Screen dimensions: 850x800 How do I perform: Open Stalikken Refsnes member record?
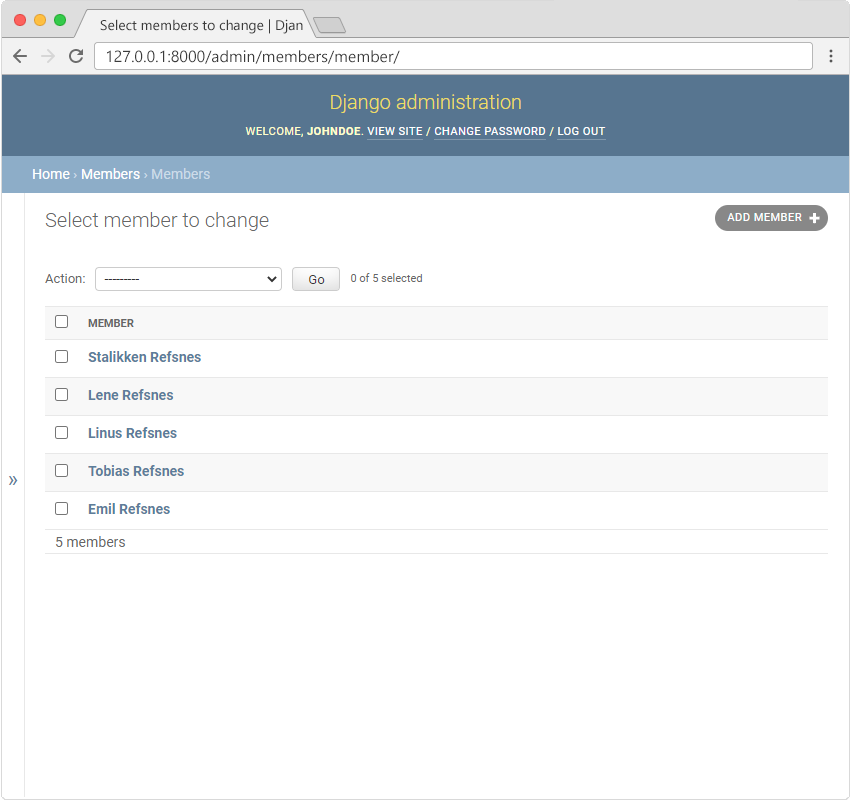pos(144,356)
